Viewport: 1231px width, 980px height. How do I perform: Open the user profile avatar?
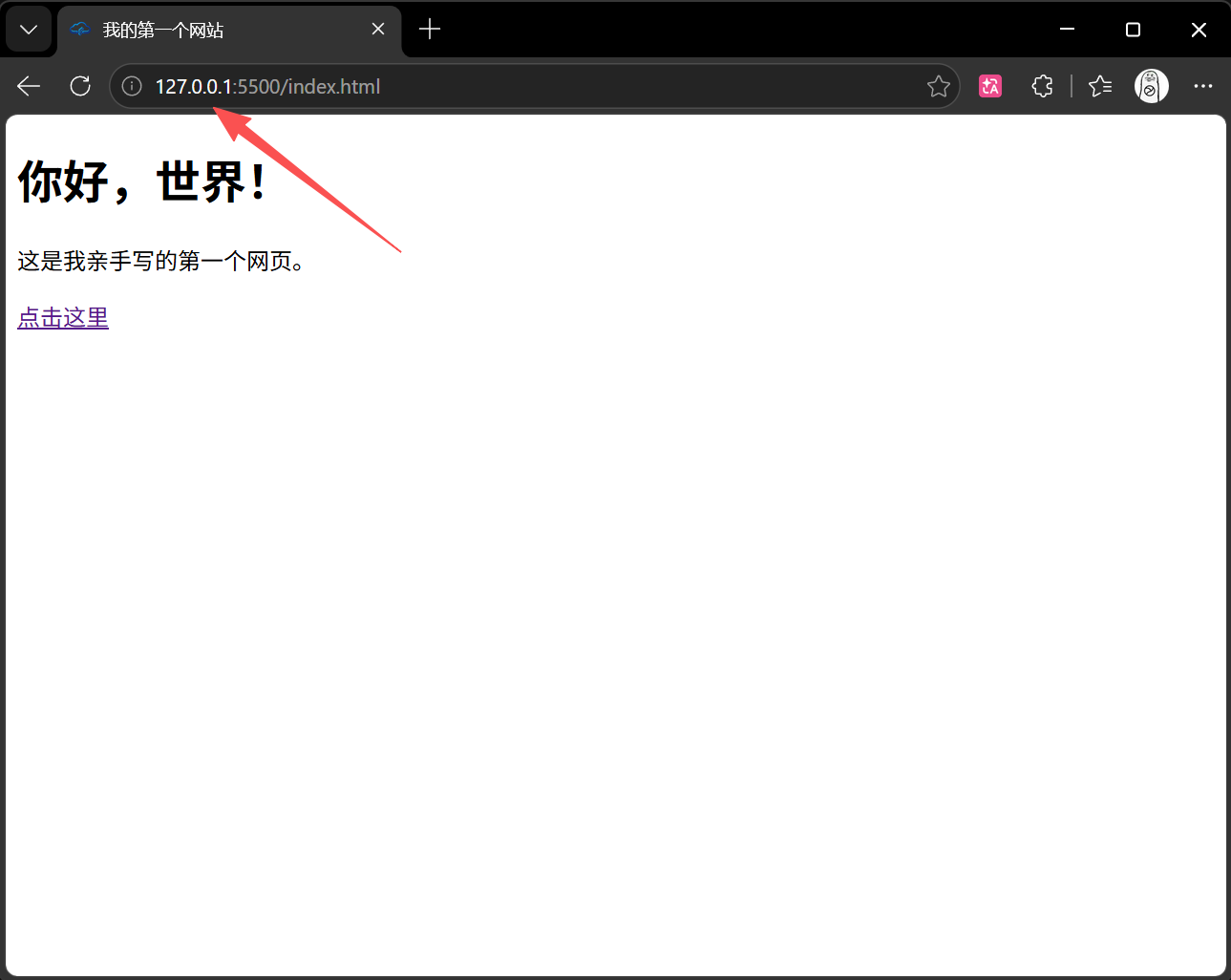(1151, 86)
